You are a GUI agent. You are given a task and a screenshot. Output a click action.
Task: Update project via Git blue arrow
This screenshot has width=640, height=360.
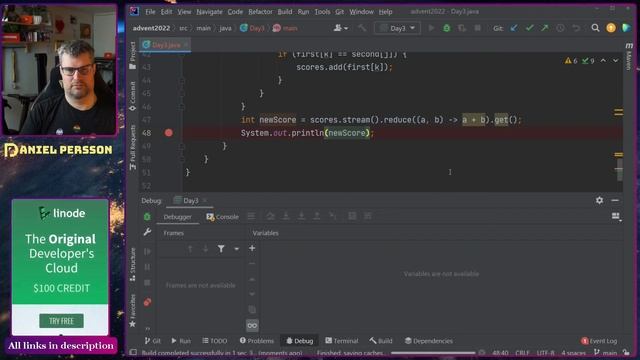pyautogui.click(x=514, y=28)
